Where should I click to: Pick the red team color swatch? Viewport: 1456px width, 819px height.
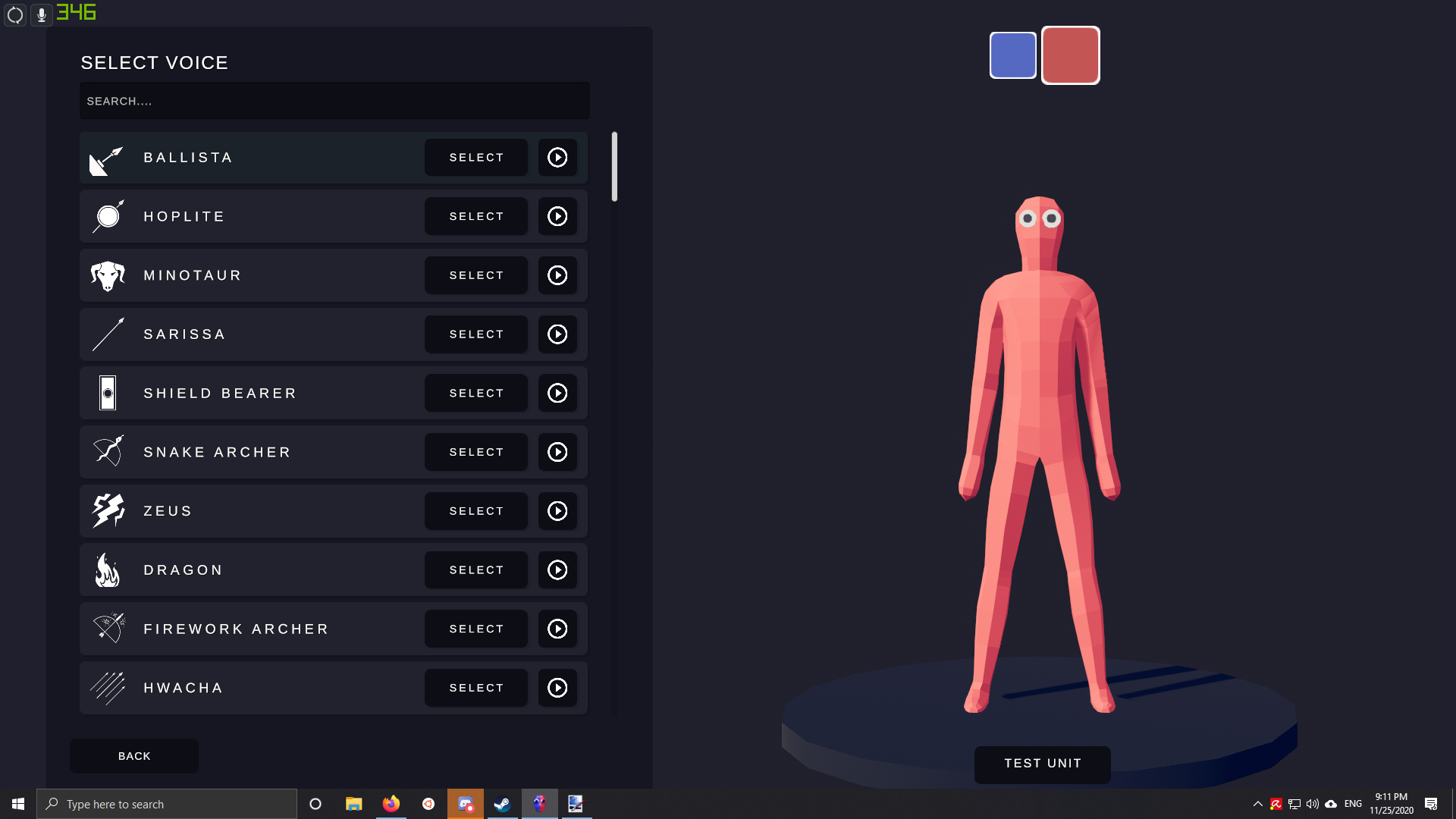coord(1070,55)
